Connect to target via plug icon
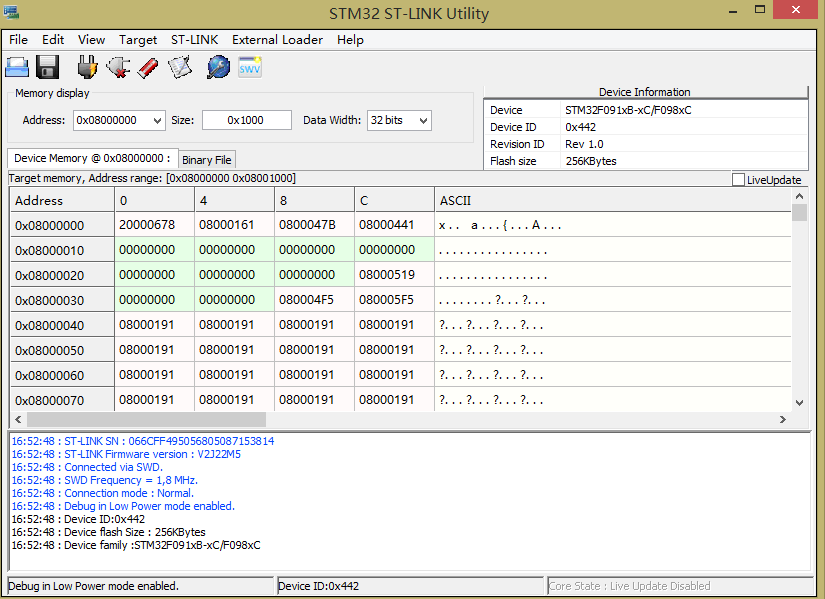The image size is (825, 599). tap(87, 67)
